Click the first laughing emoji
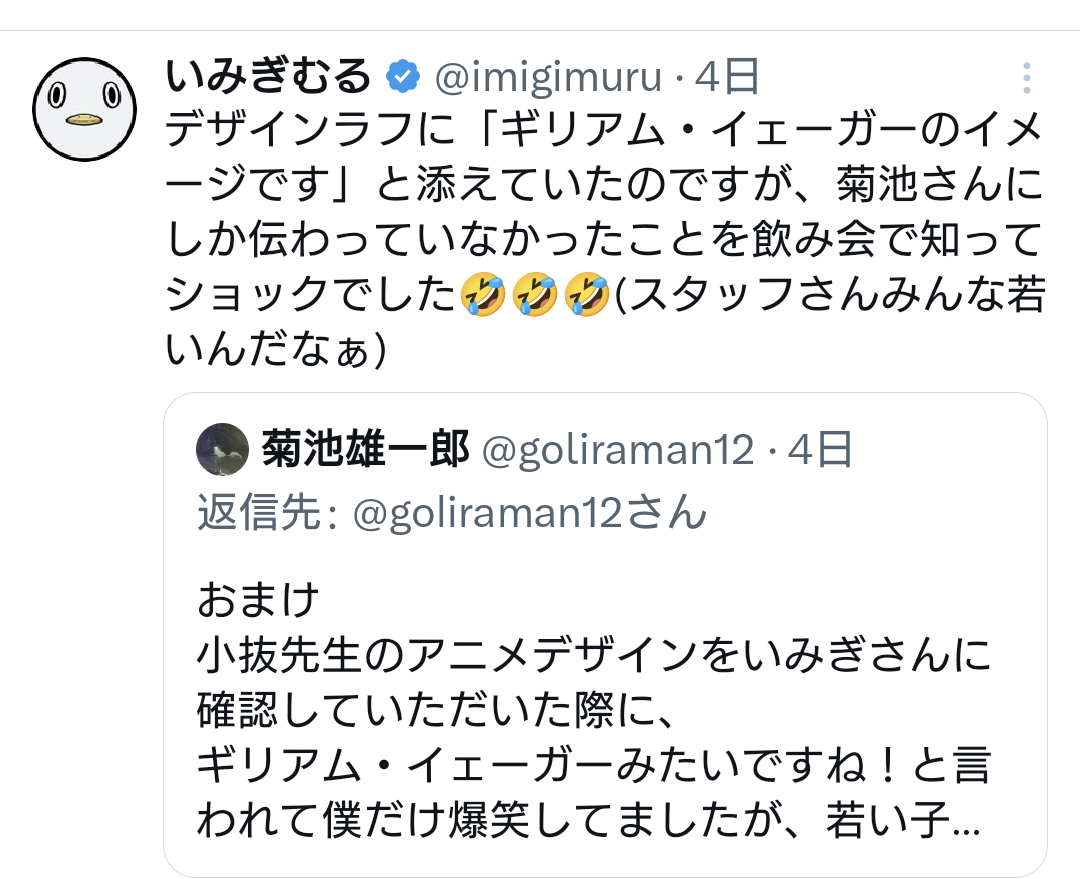The image size is (1080, 879). tap(483, 294)
